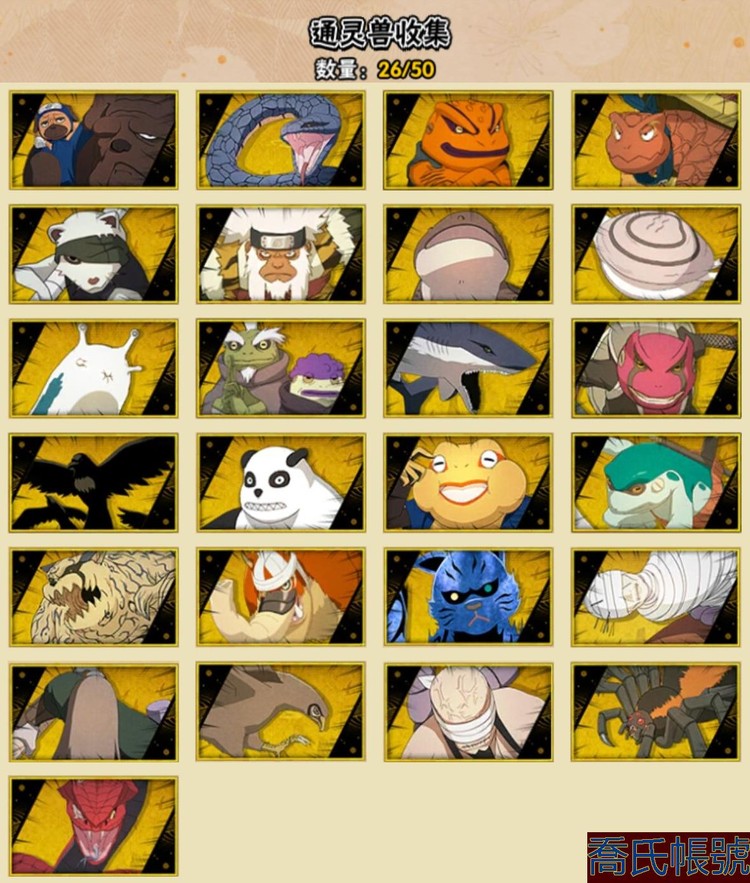Screen dimensions: 750x883
Task: Click the white slug summon card
Action: click(93, 369)
